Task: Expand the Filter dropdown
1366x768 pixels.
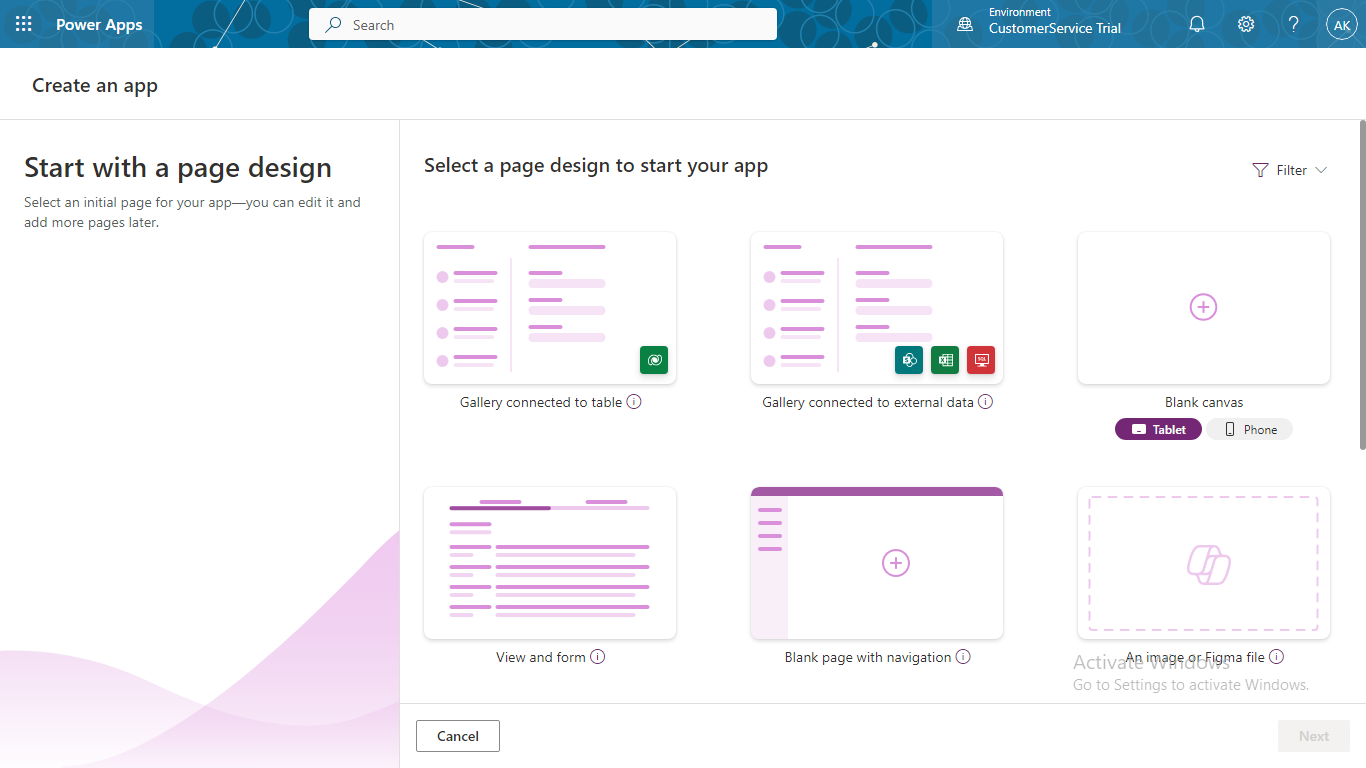Action: tap(1290, 170)
